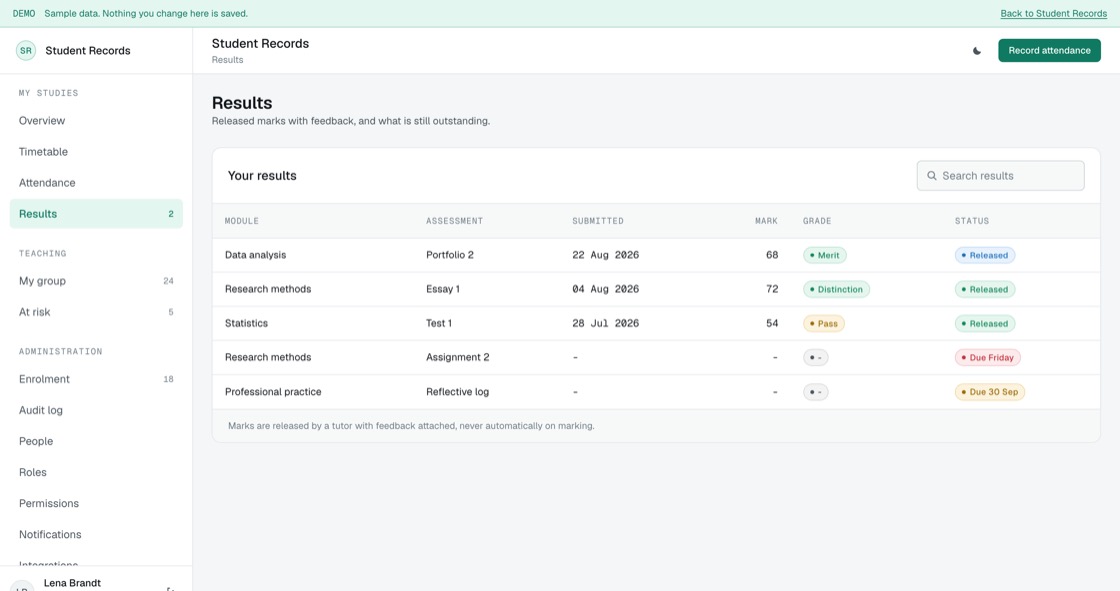Click the Released status for Data analysis
Viewport: 1120px width, 591px height.
(984, 255)
